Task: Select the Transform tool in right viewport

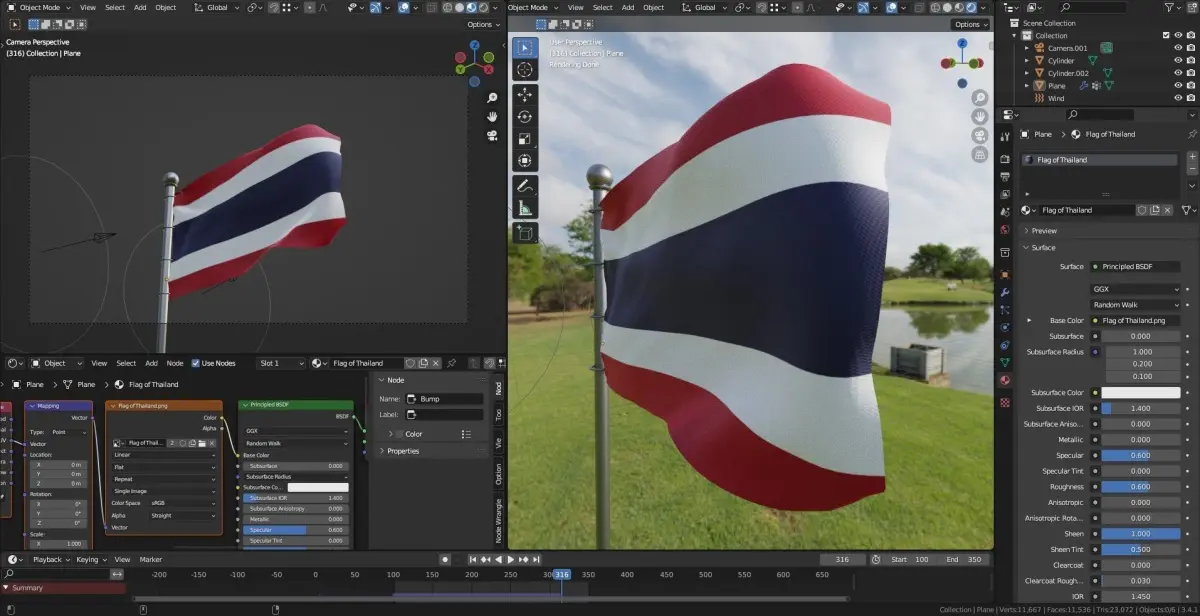Action: pos(525,162)
